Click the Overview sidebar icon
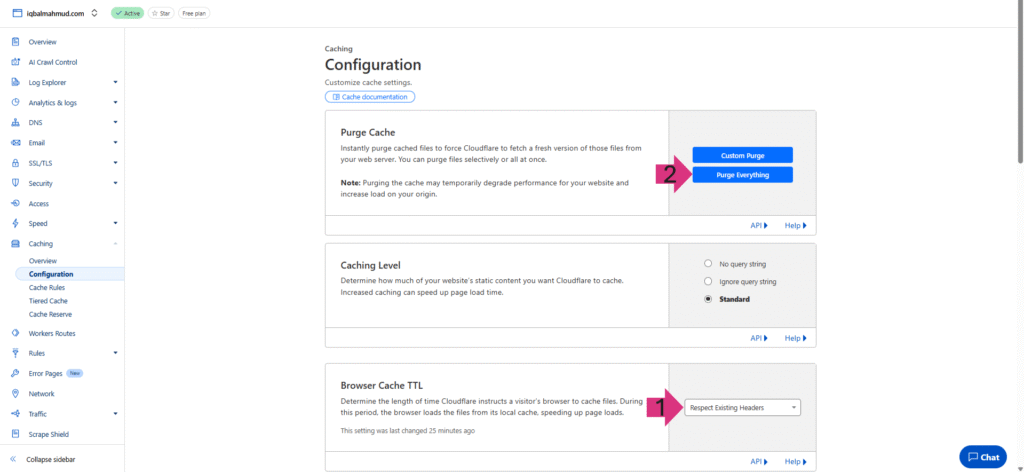This screenshot has width=1024, height=472. (x=16, y=42)
